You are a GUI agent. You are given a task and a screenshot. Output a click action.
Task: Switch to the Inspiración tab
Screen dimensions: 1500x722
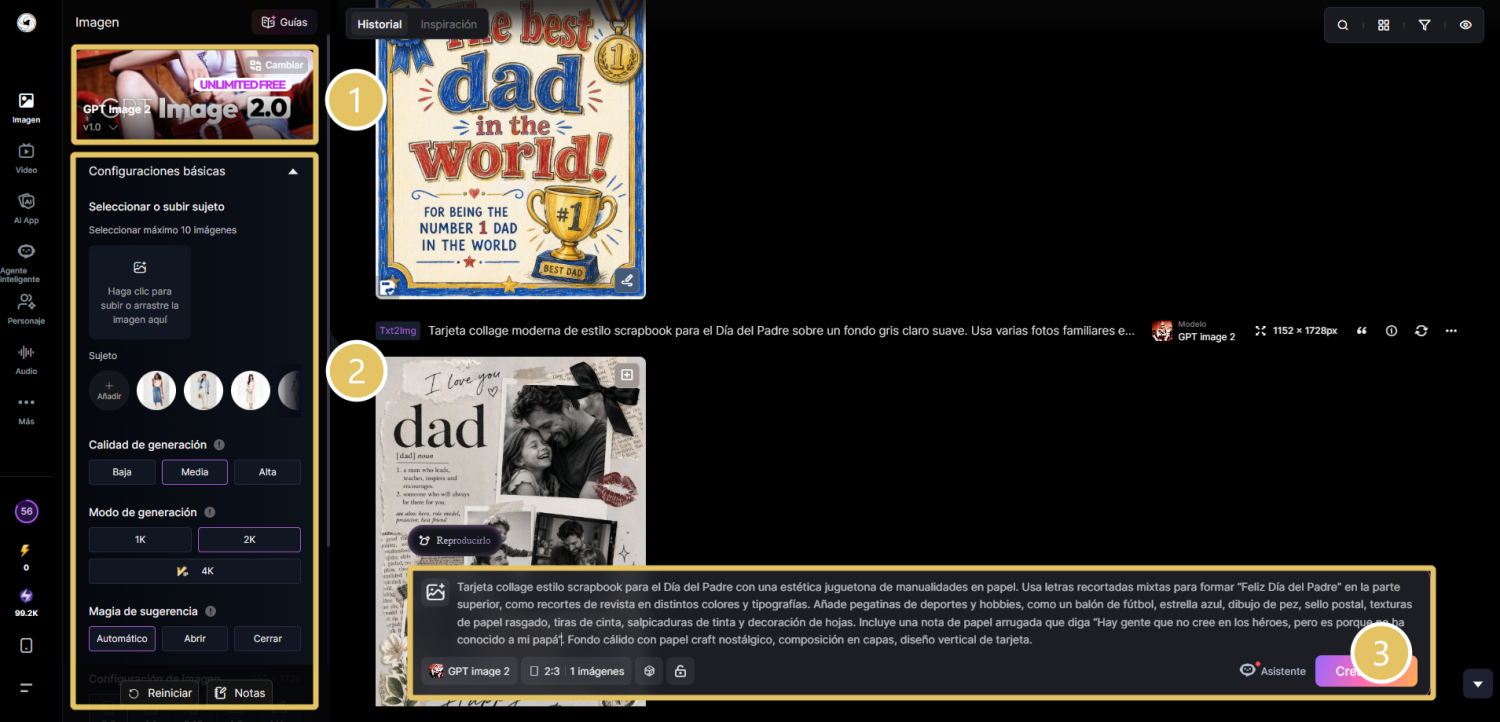449,24
